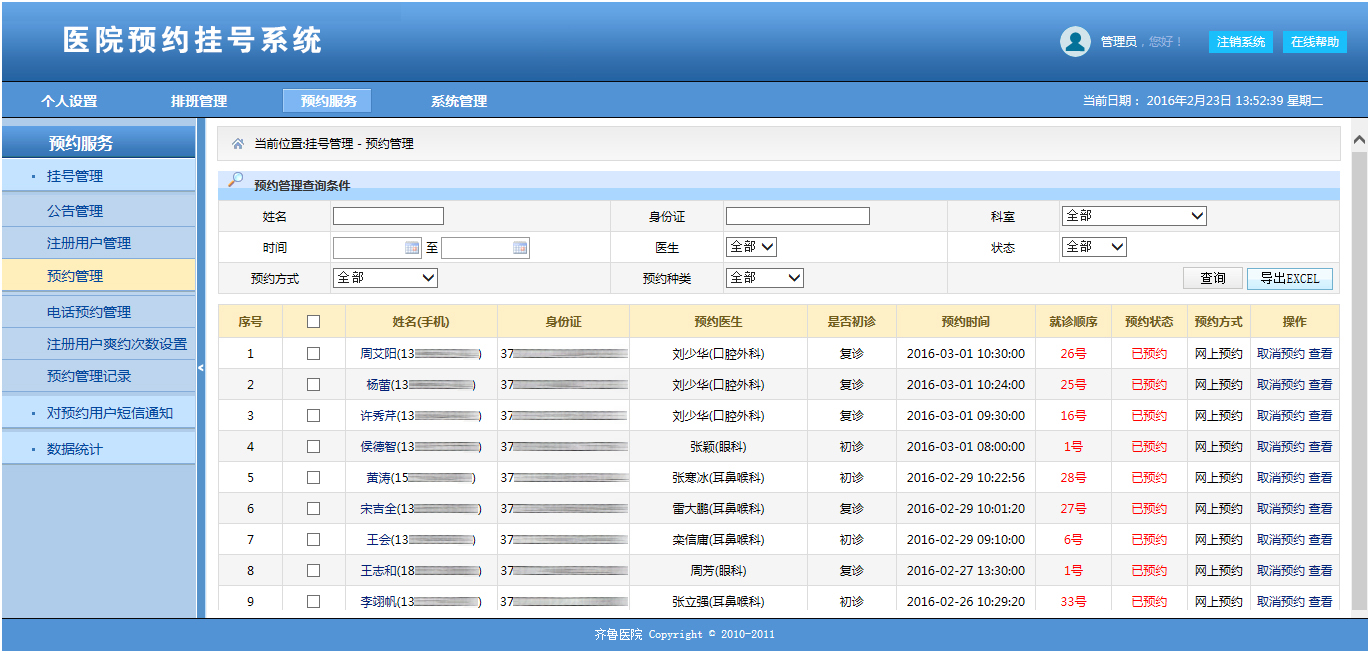Screen dimensions: 1370x653
Task: Click the 就诊顺序 column header
Action: (1073, 322)
